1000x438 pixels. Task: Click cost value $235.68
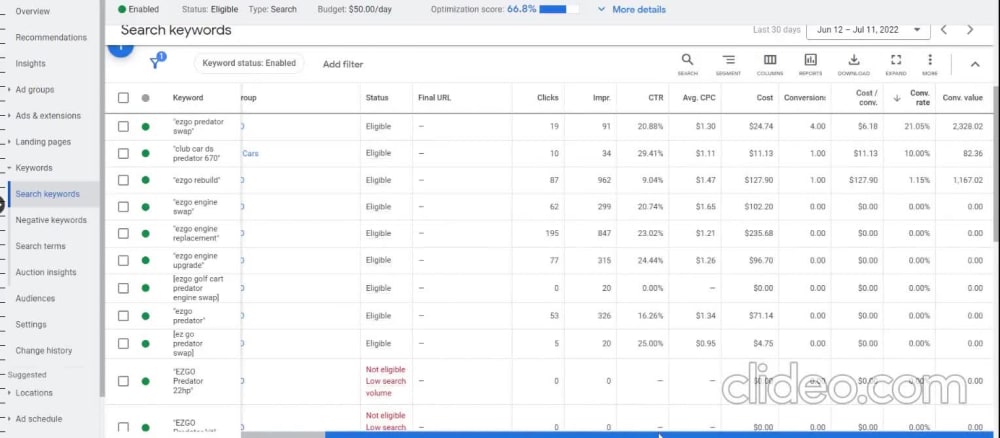(x=758, y=233)
